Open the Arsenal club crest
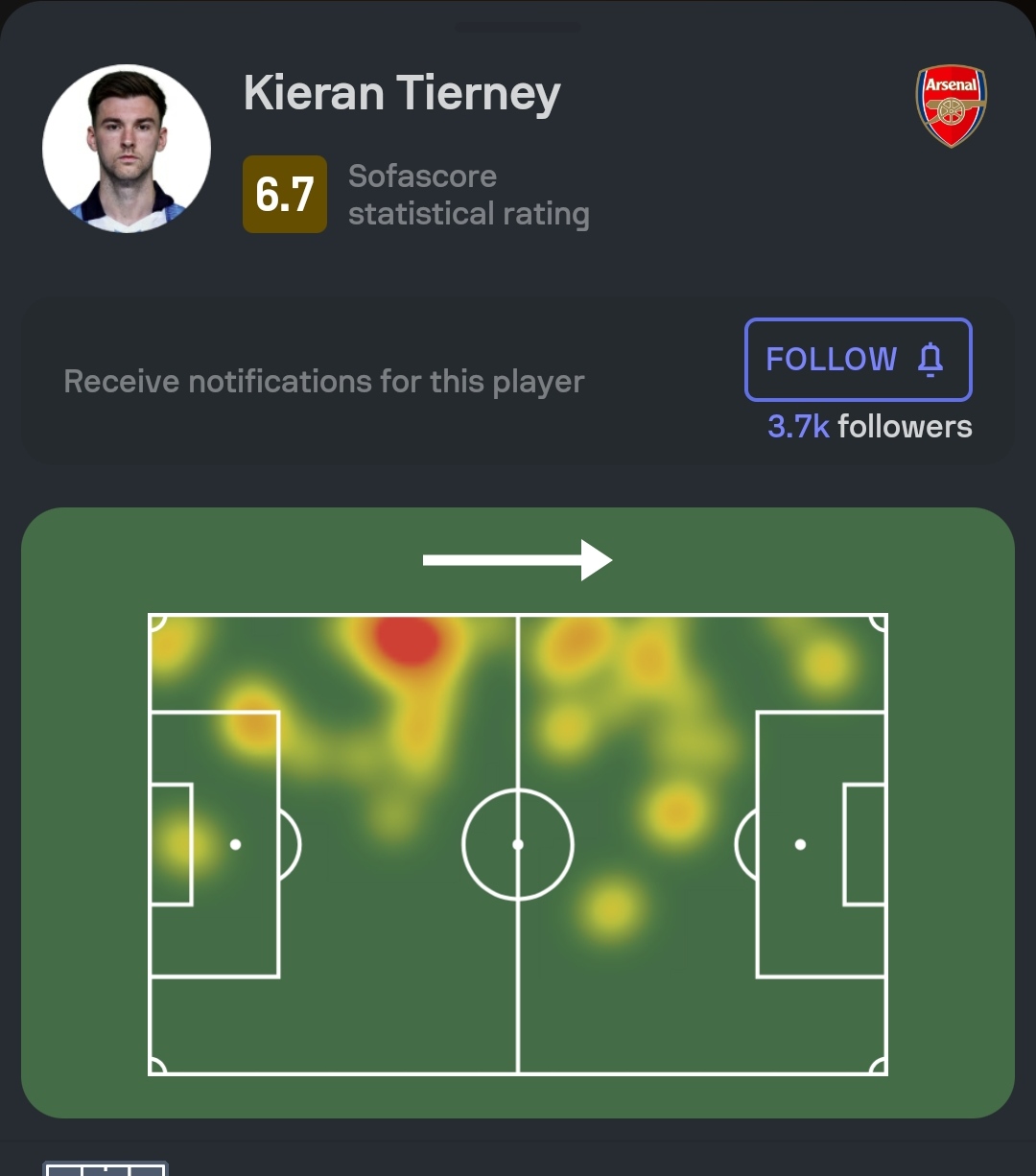The image size is (1036, 1176). point(951,106)
